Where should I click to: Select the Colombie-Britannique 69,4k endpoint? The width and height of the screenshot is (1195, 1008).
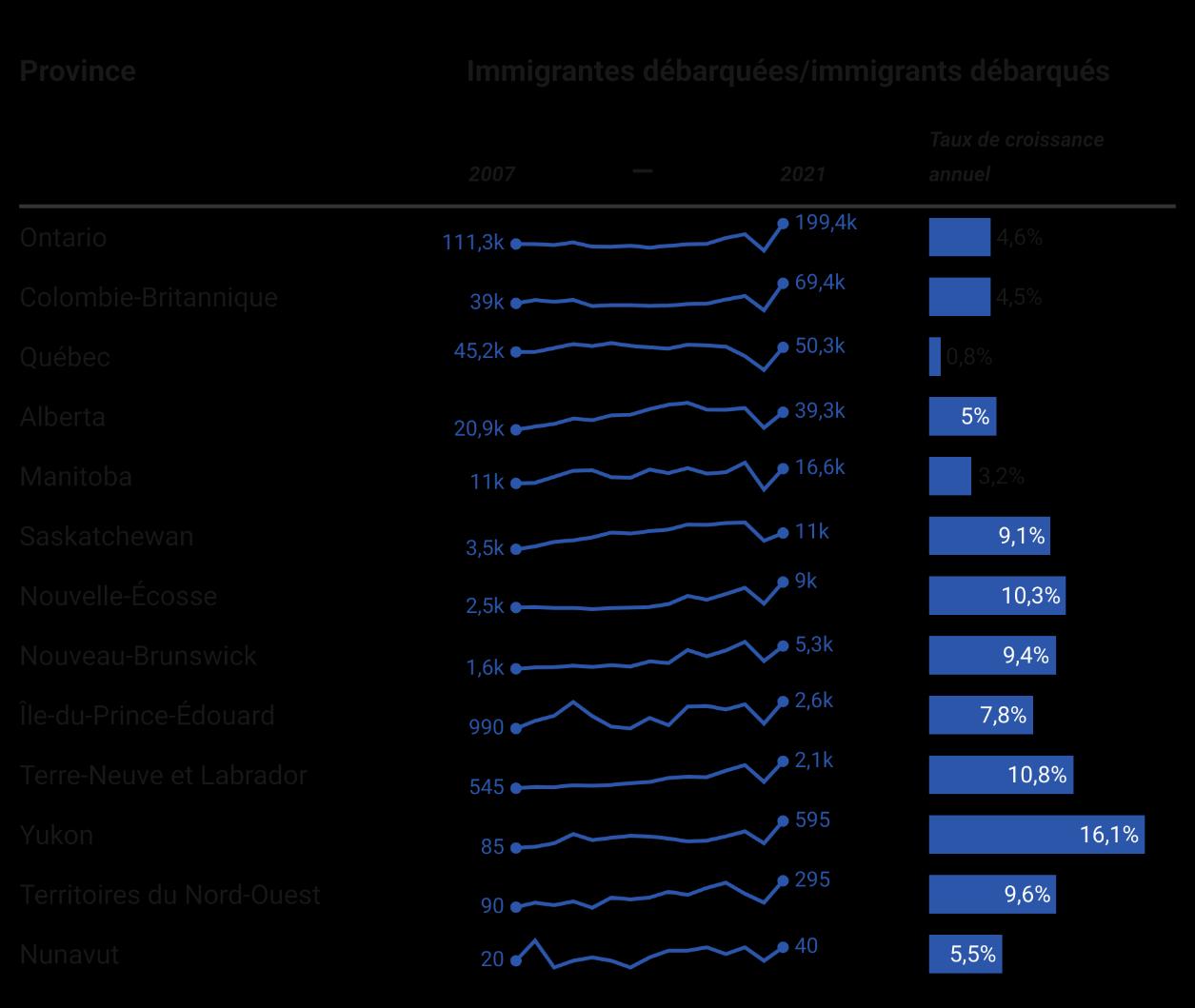pos(783,284)
